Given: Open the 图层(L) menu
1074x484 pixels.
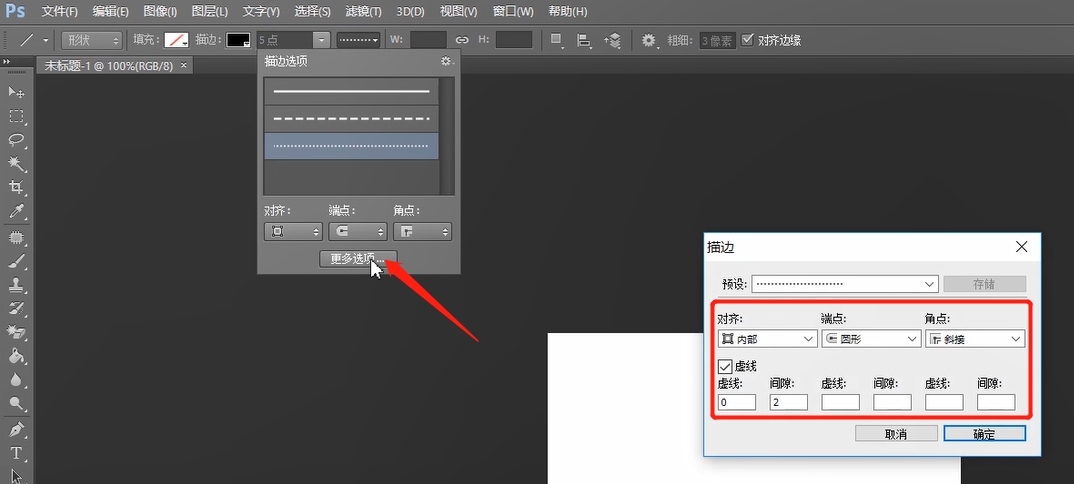Looking at the screenshot, I should click(209, 11).
